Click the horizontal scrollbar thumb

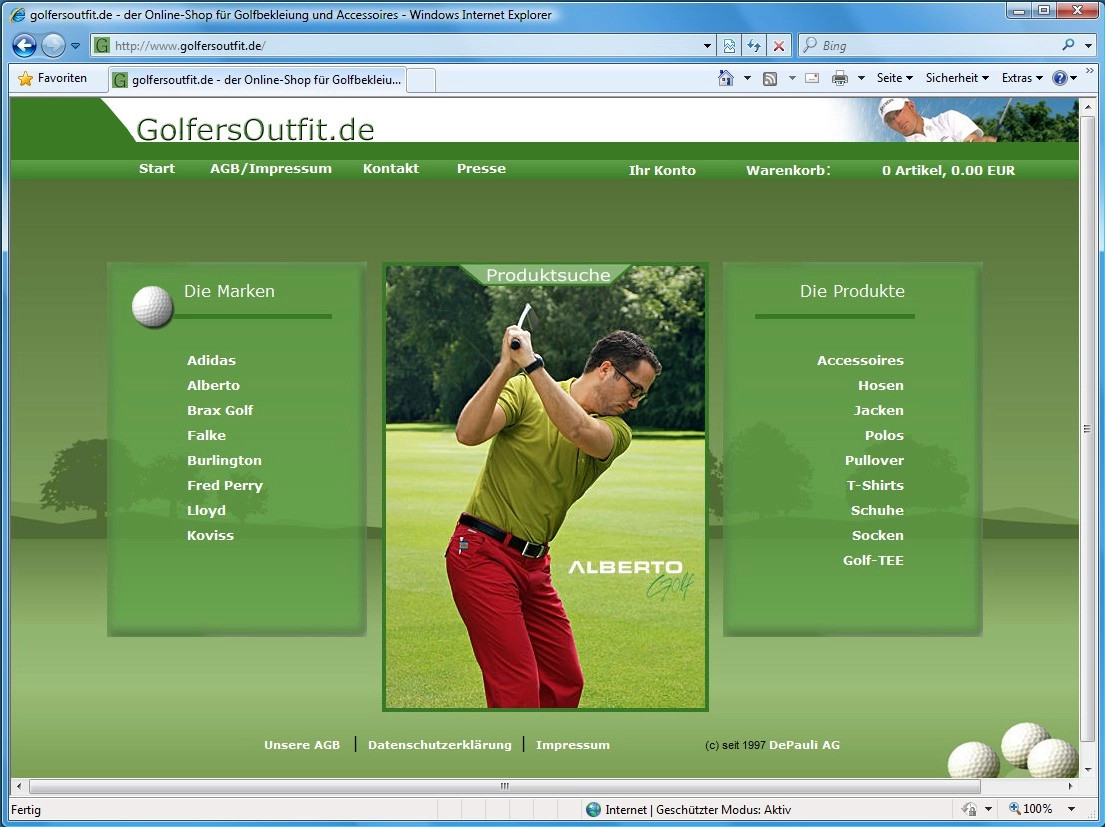505,786
